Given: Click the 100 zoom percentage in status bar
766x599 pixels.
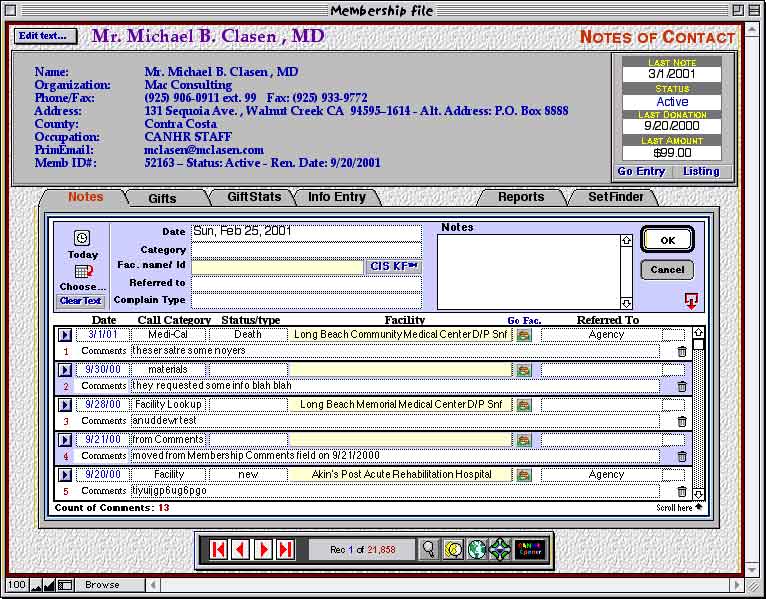Looking at the screenshot, I should 17,585.
